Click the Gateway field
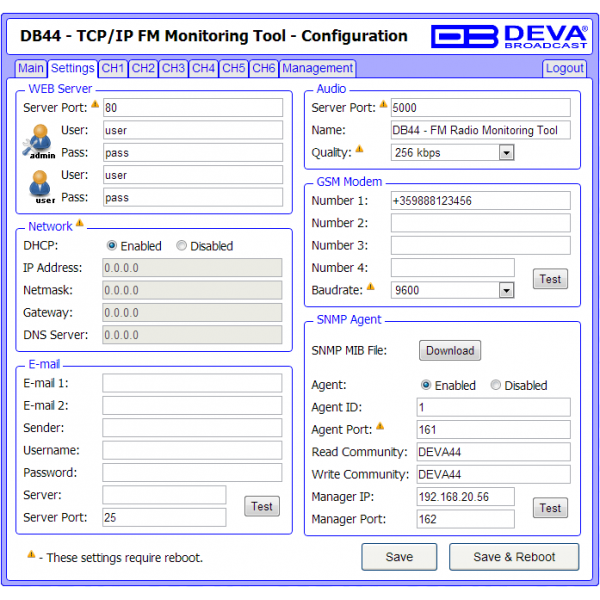 pos(192,313)
